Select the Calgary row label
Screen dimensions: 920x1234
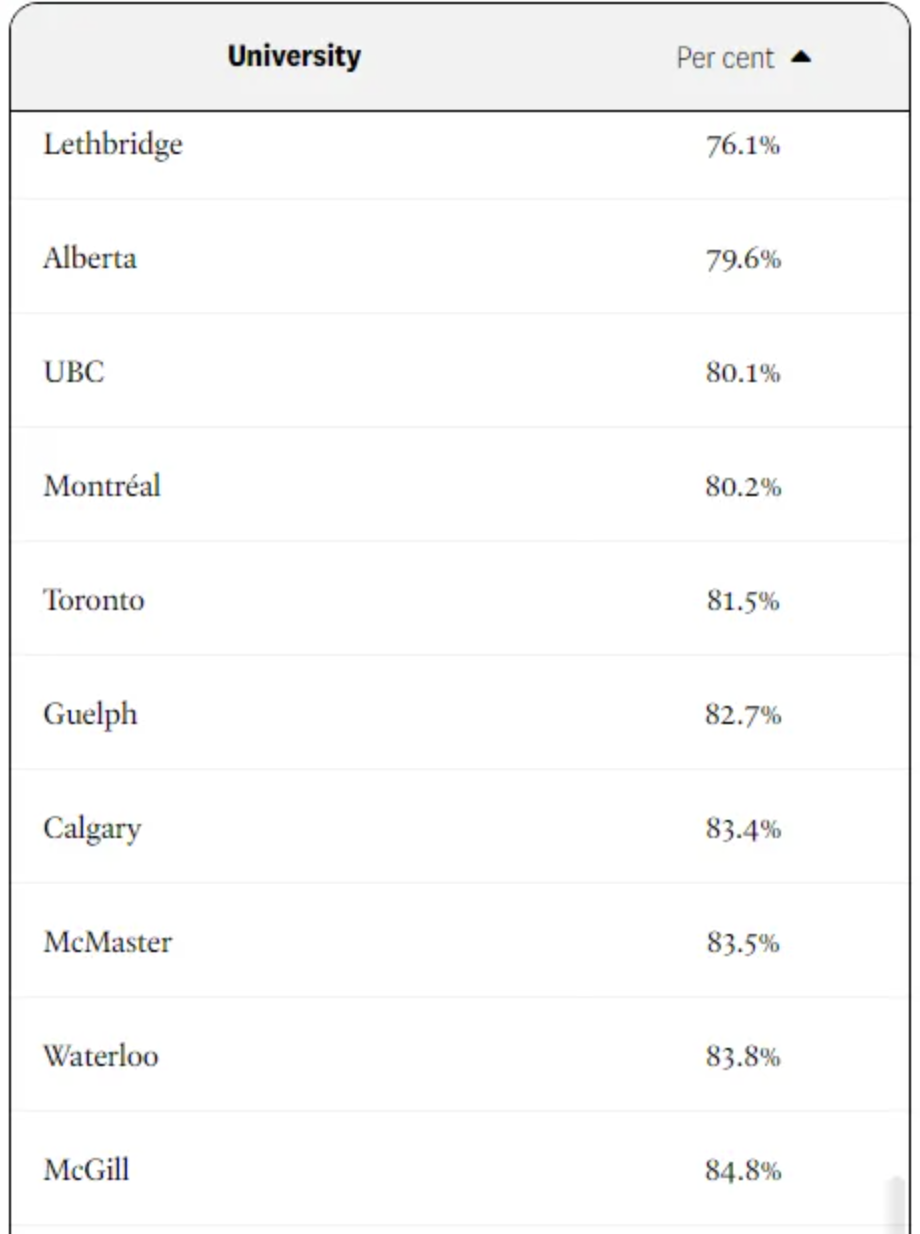click(x=92, y=830)
